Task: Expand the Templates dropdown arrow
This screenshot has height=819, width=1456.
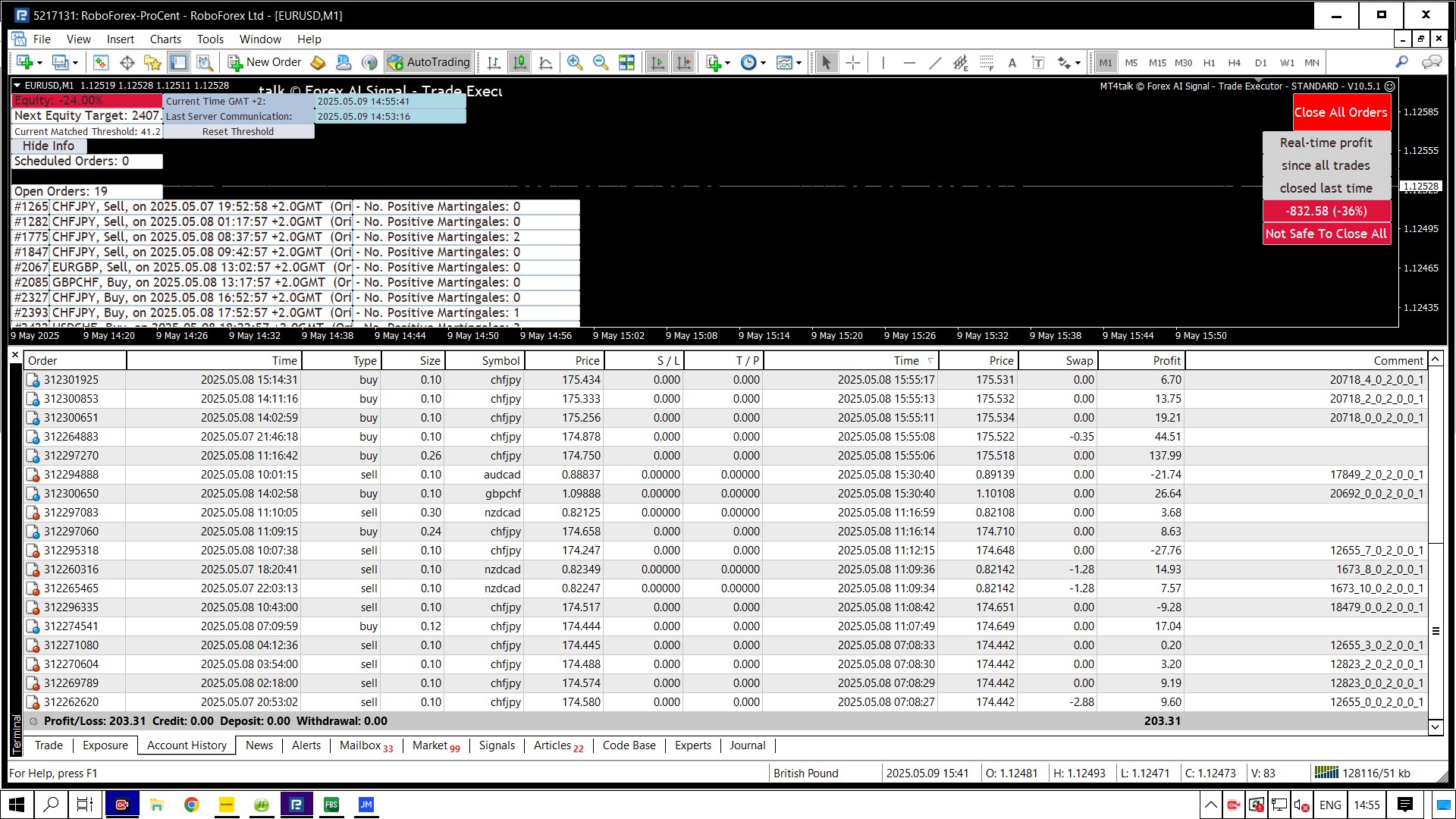Action: [x=799, y=63]
